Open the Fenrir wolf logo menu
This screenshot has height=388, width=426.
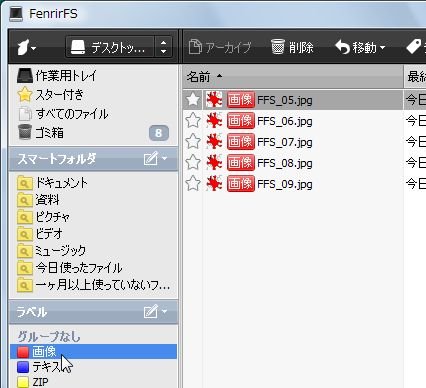pos(26,48)
